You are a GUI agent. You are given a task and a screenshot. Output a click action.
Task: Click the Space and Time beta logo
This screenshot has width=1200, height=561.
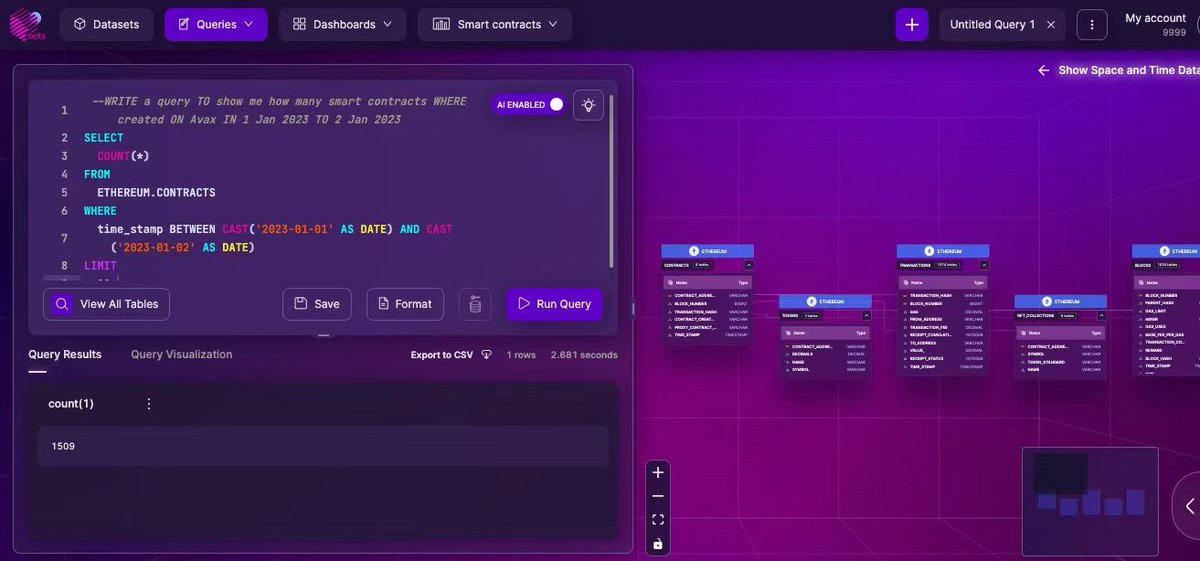tap(25, 24)
